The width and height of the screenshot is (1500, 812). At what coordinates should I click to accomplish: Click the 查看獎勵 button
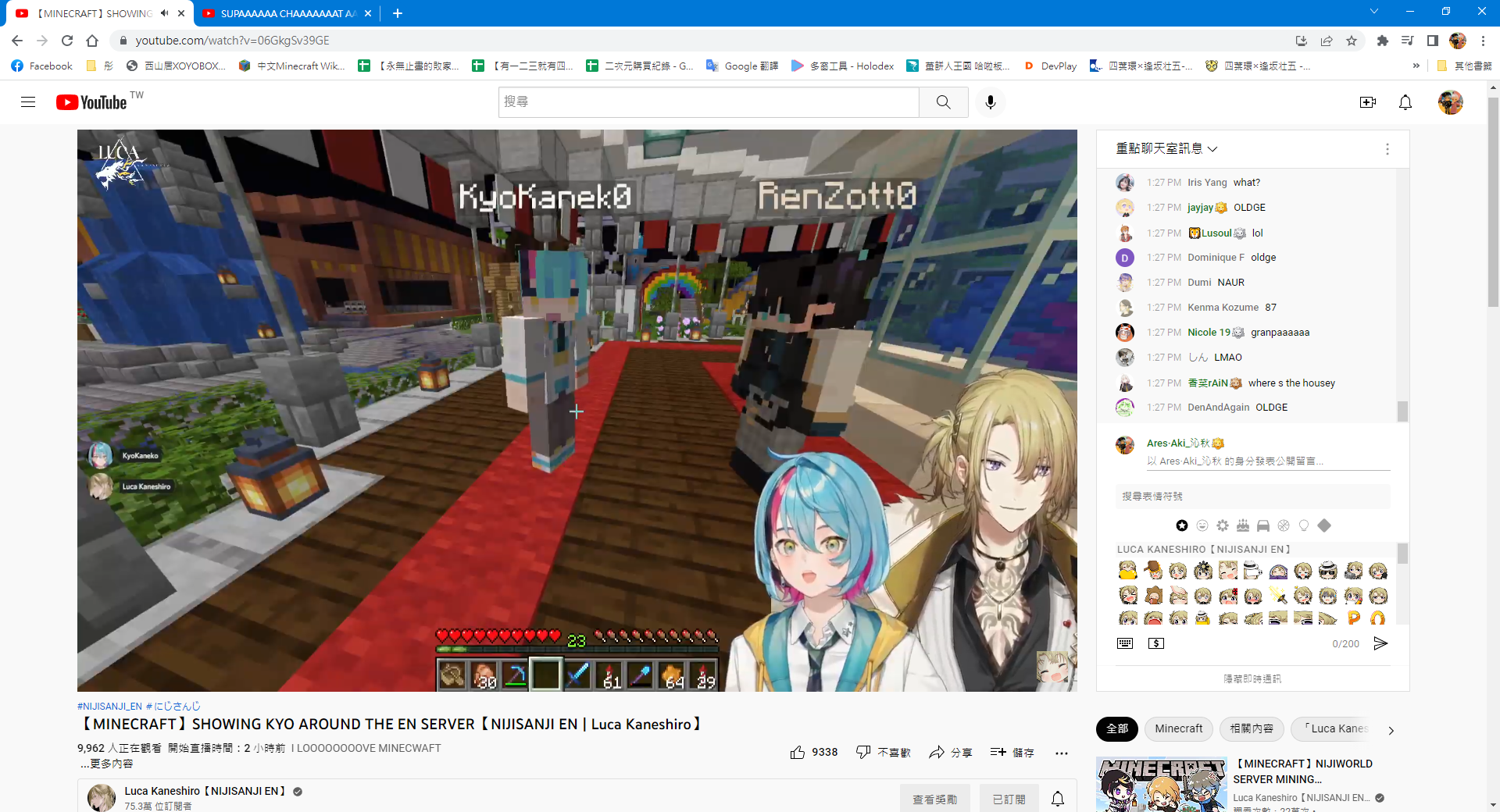pos(935,799)
